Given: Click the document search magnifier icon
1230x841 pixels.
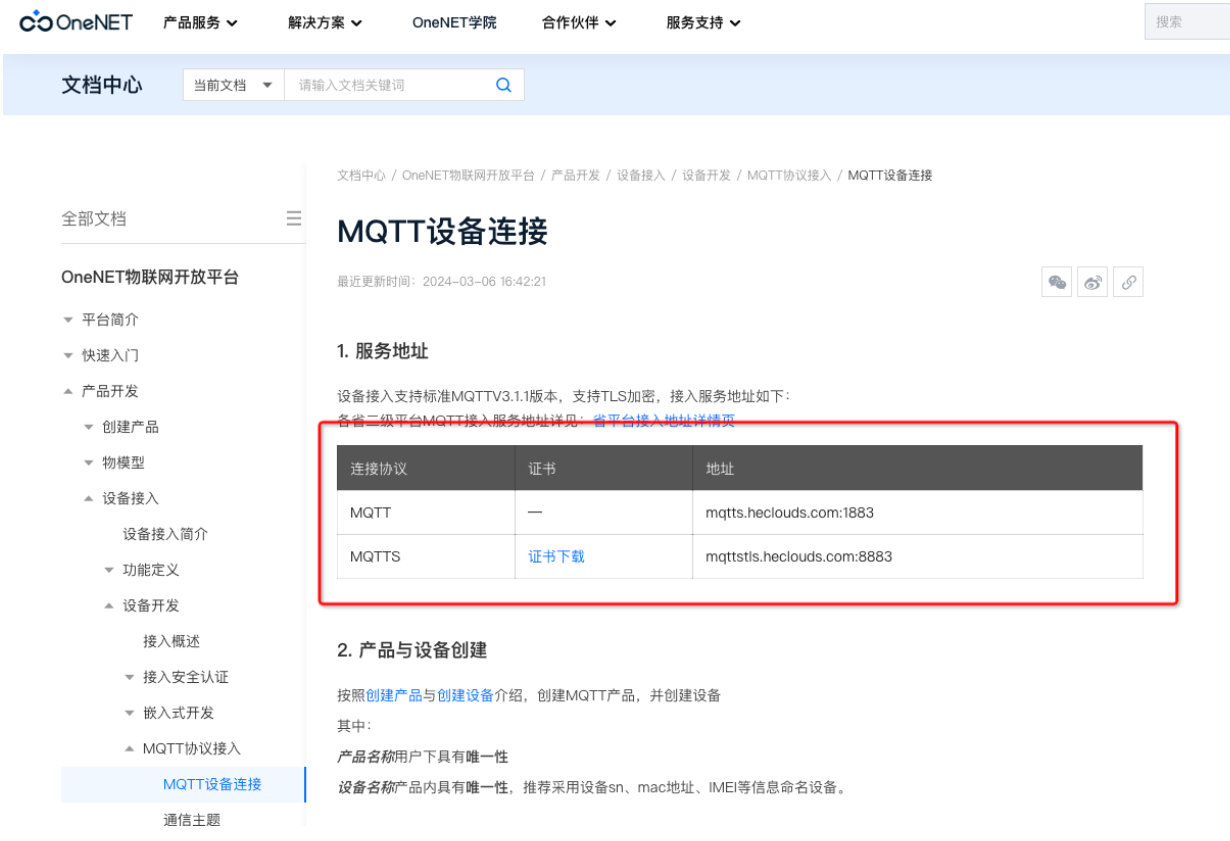Looking at the screenshot, I should tap(503, 84).
